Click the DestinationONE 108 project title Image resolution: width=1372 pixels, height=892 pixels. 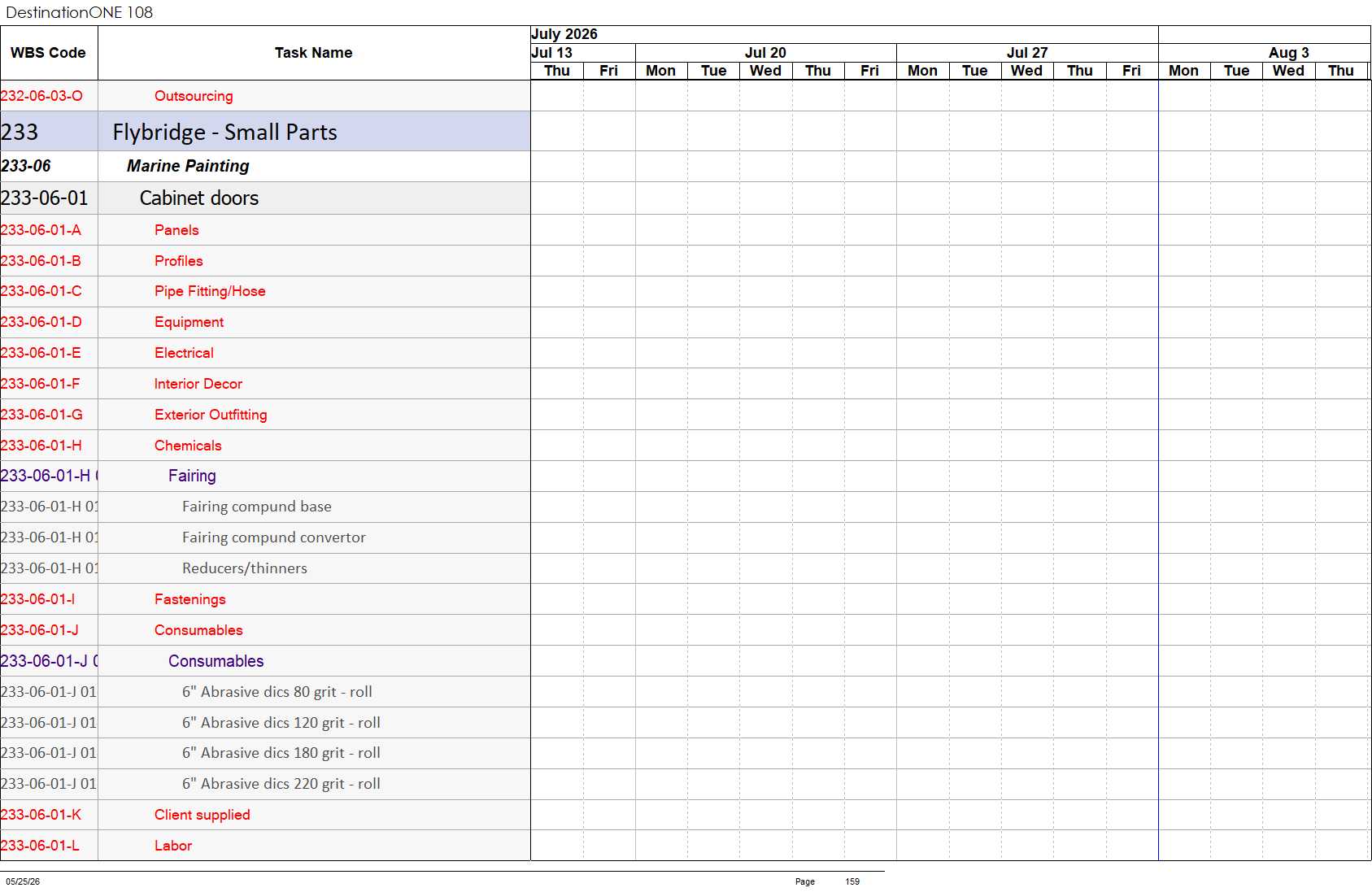click(x=79, y=12)
